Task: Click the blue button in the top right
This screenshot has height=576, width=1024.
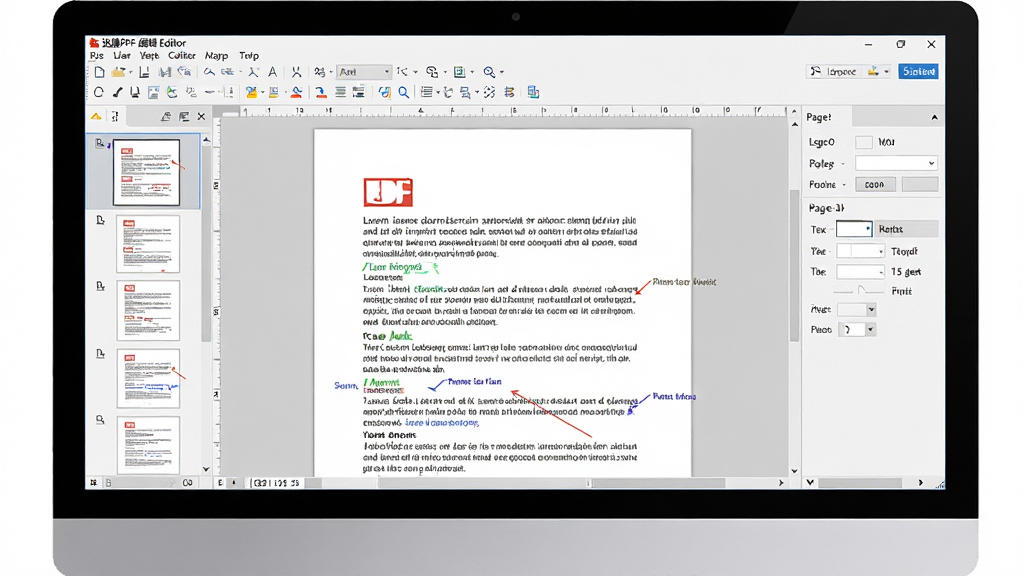Action: (918, 71)
